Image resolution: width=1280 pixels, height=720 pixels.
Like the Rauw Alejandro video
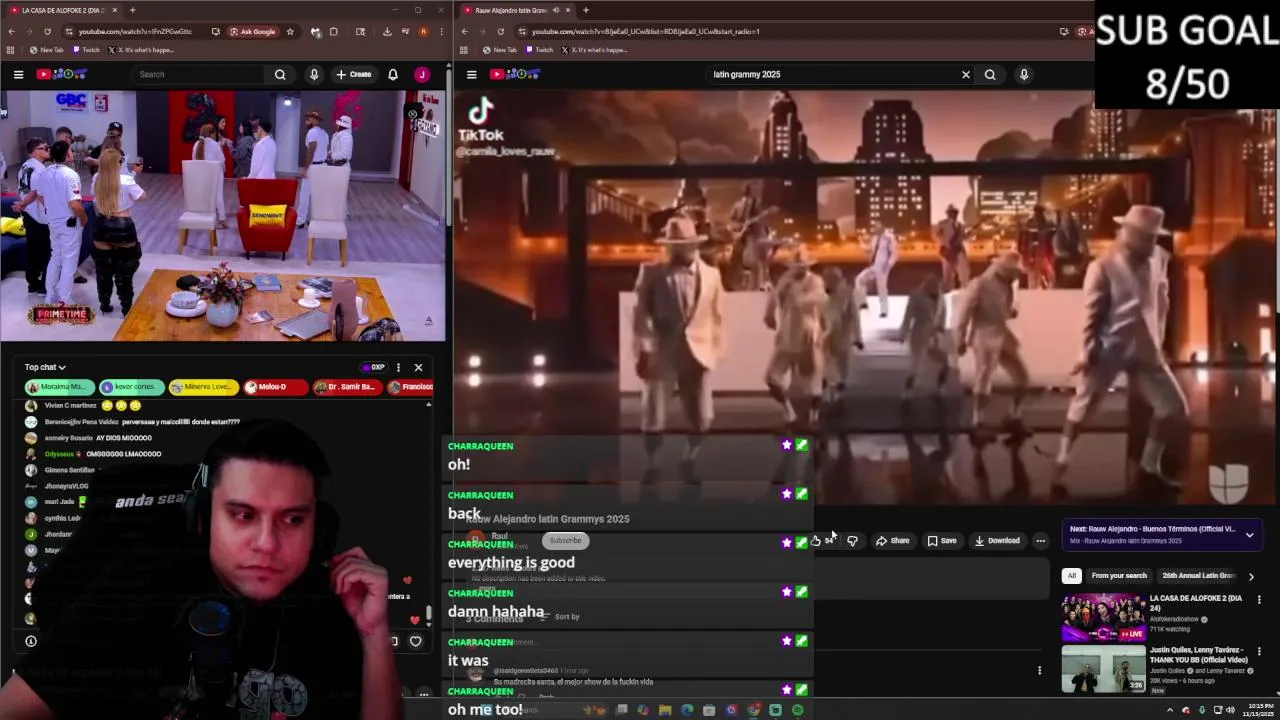[x=823, y=541]
